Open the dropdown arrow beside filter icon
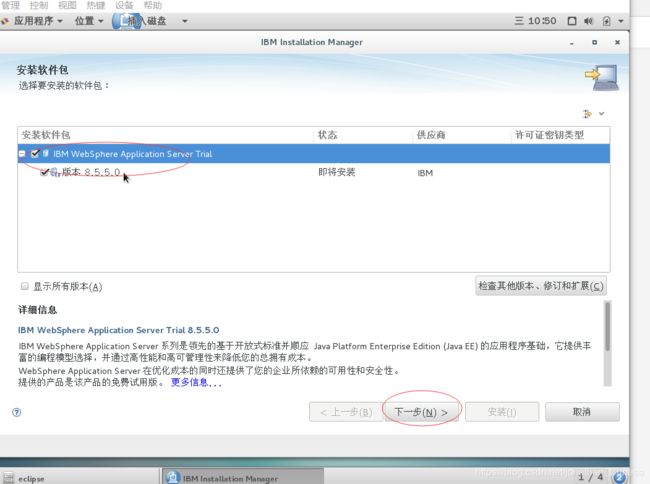This screenshot has height=484, width=650. (x=601, y=114)
